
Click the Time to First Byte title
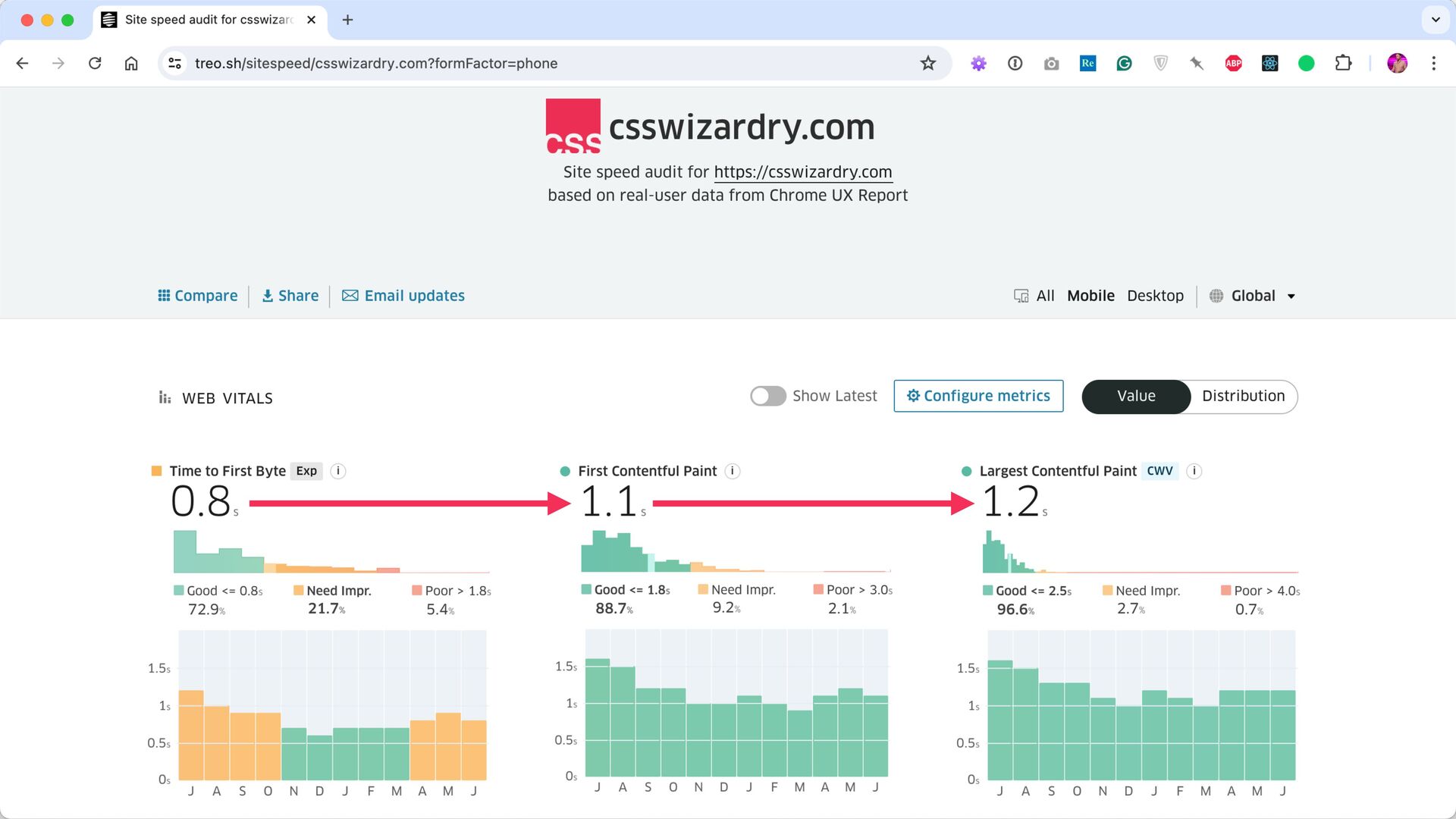click(227, 471)
